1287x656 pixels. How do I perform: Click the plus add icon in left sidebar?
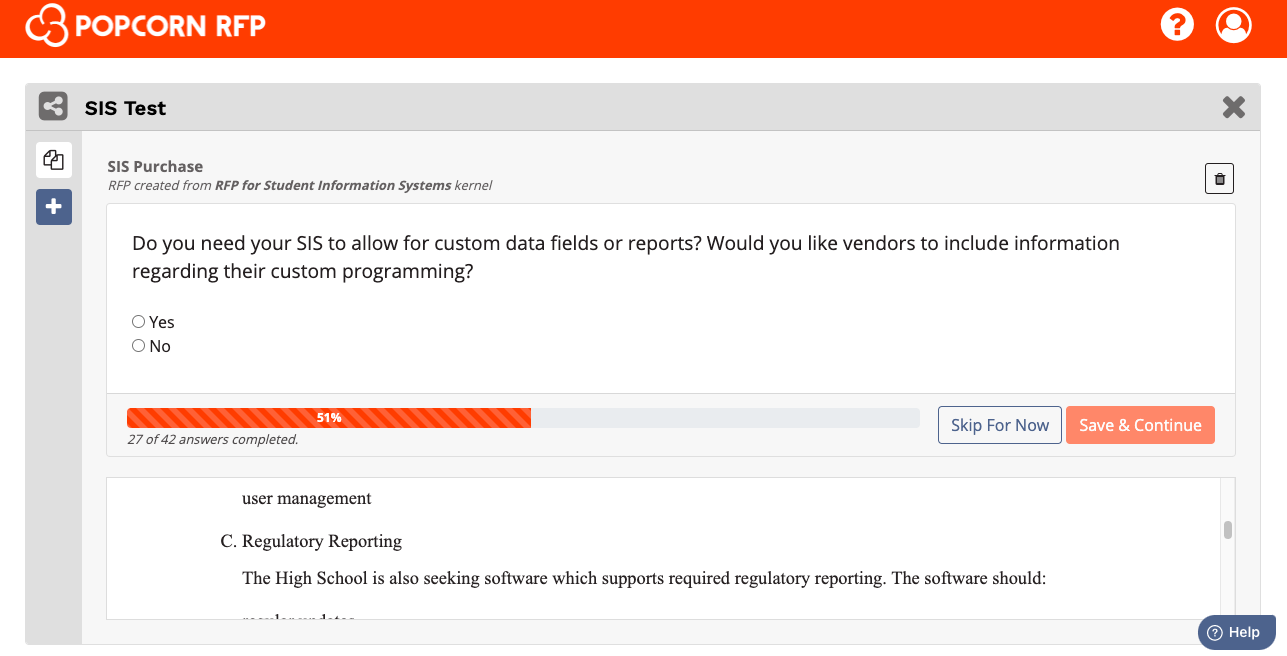54,207
